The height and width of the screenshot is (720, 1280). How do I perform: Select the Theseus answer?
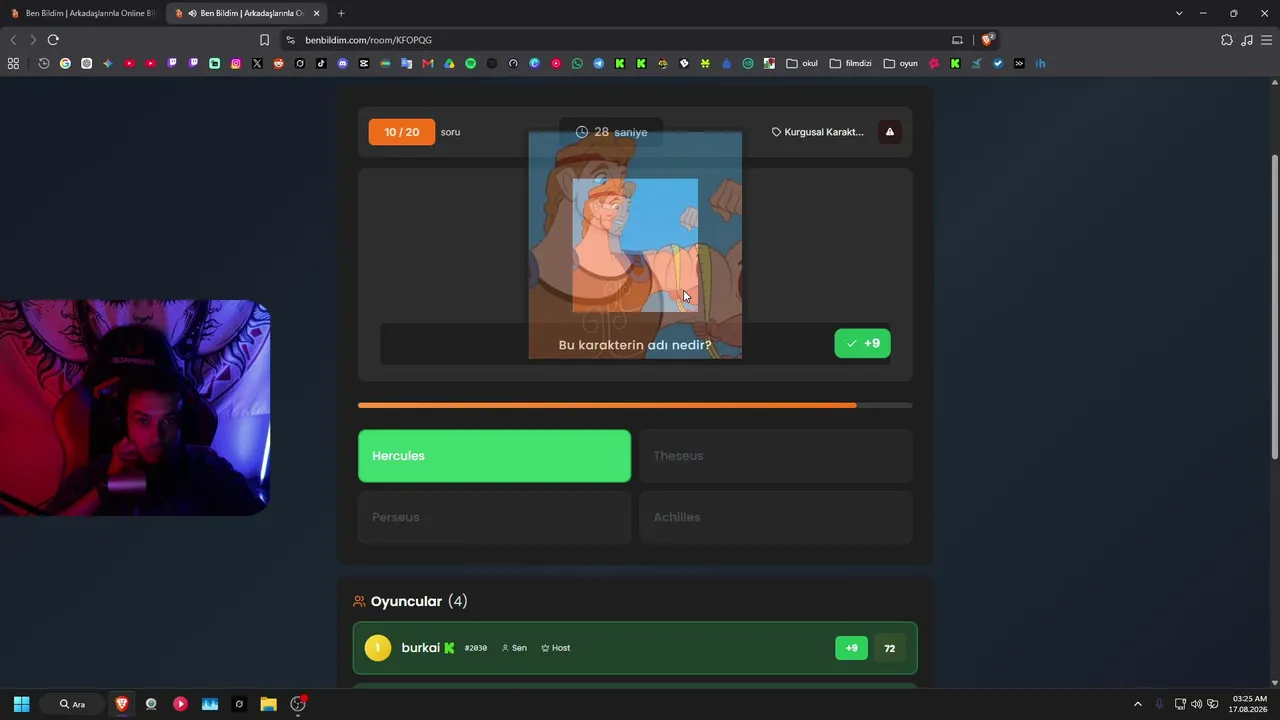point(776,456)
